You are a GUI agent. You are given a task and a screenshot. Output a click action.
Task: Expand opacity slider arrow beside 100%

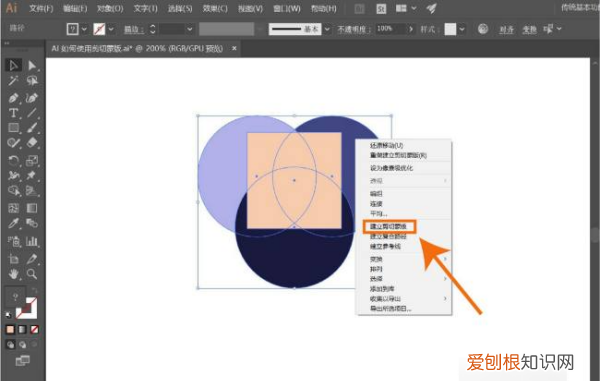(411, 29)
